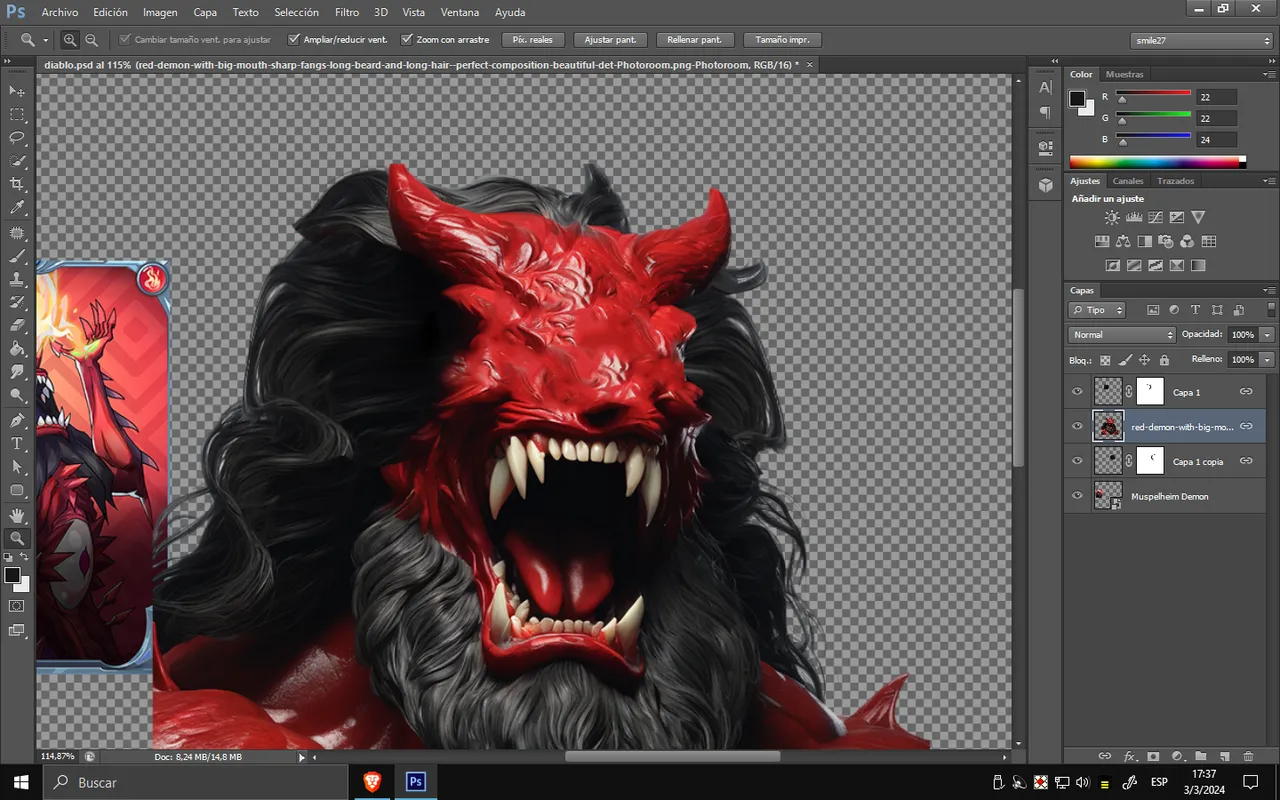Add a Photo Filter adjustment
This screenshot has width=1280, height=800.
coord(1166,241)
